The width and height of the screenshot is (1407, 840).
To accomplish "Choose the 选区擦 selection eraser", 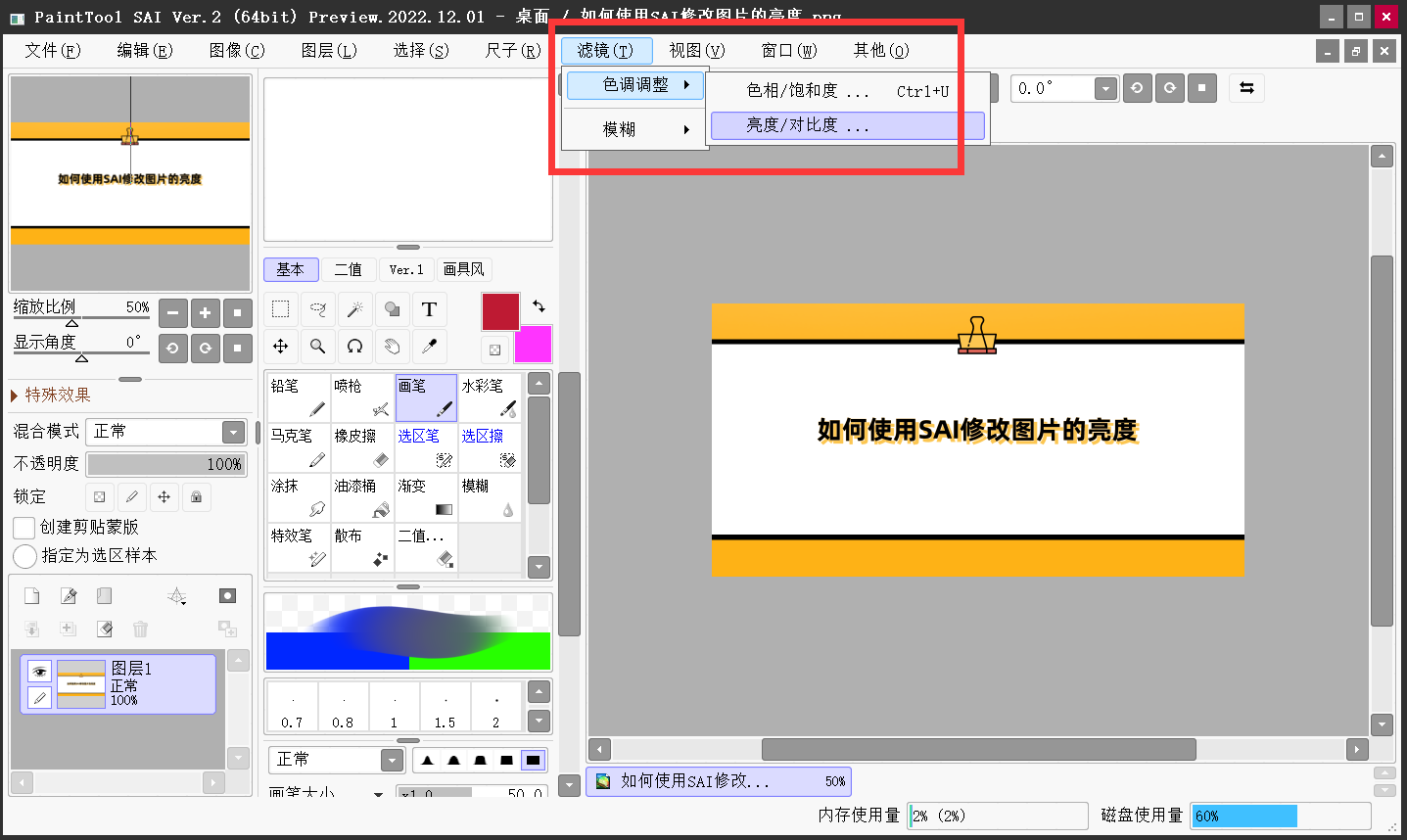I will click(490, 447).
